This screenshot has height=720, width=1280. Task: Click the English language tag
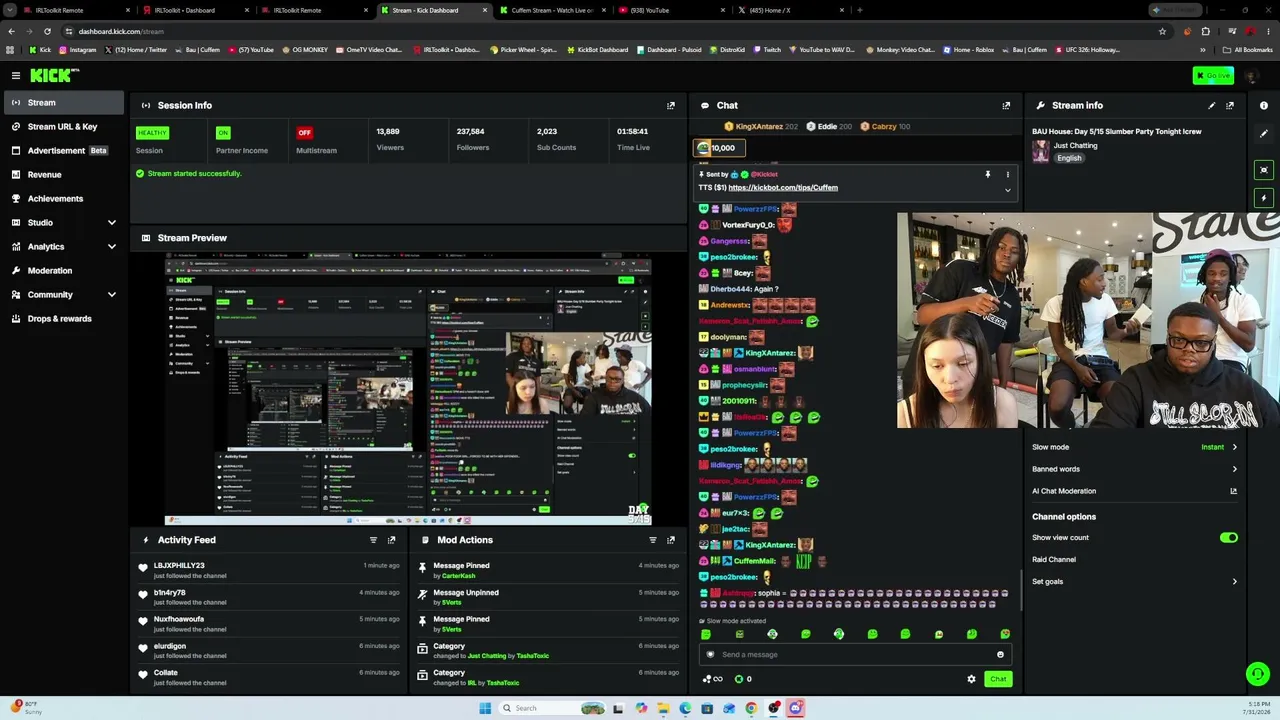click(x=1069, y=158)
